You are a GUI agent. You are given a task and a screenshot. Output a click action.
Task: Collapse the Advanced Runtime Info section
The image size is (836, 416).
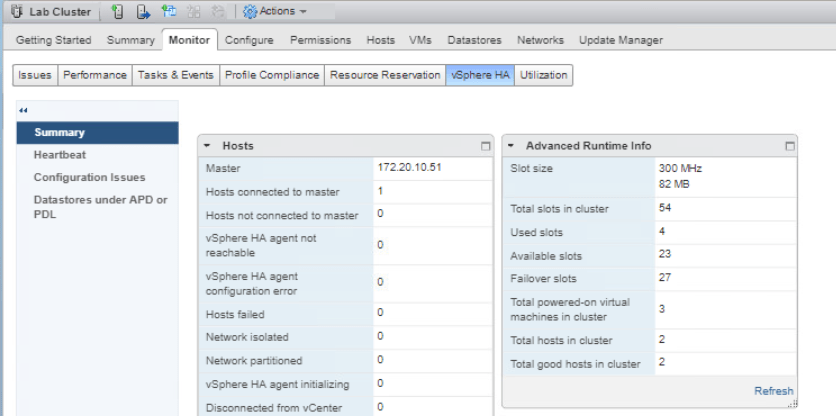511,146
